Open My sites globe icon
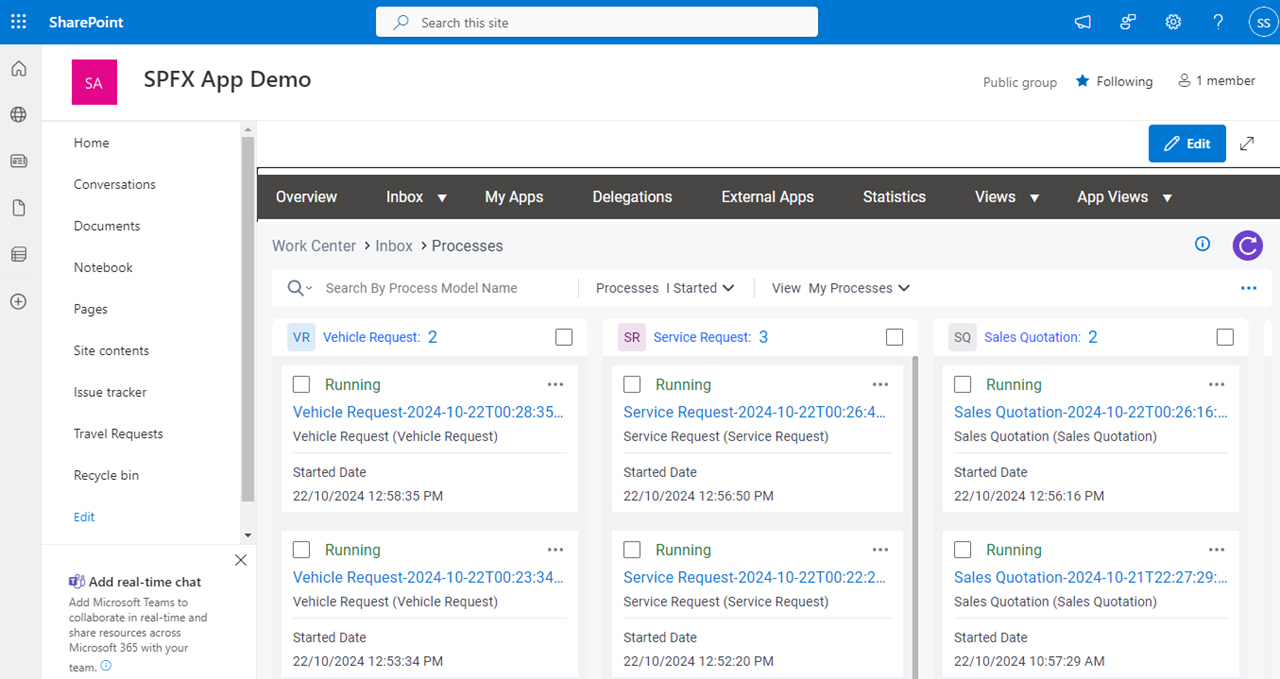This screenshot has height=679, width=1280. (19, 115)
